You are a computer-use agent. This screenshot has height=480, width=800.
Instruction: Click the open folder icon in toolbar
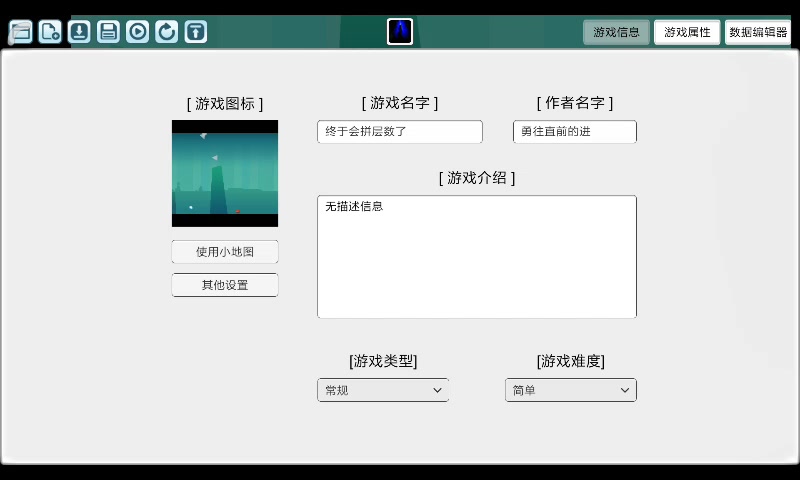coord(21,32)
